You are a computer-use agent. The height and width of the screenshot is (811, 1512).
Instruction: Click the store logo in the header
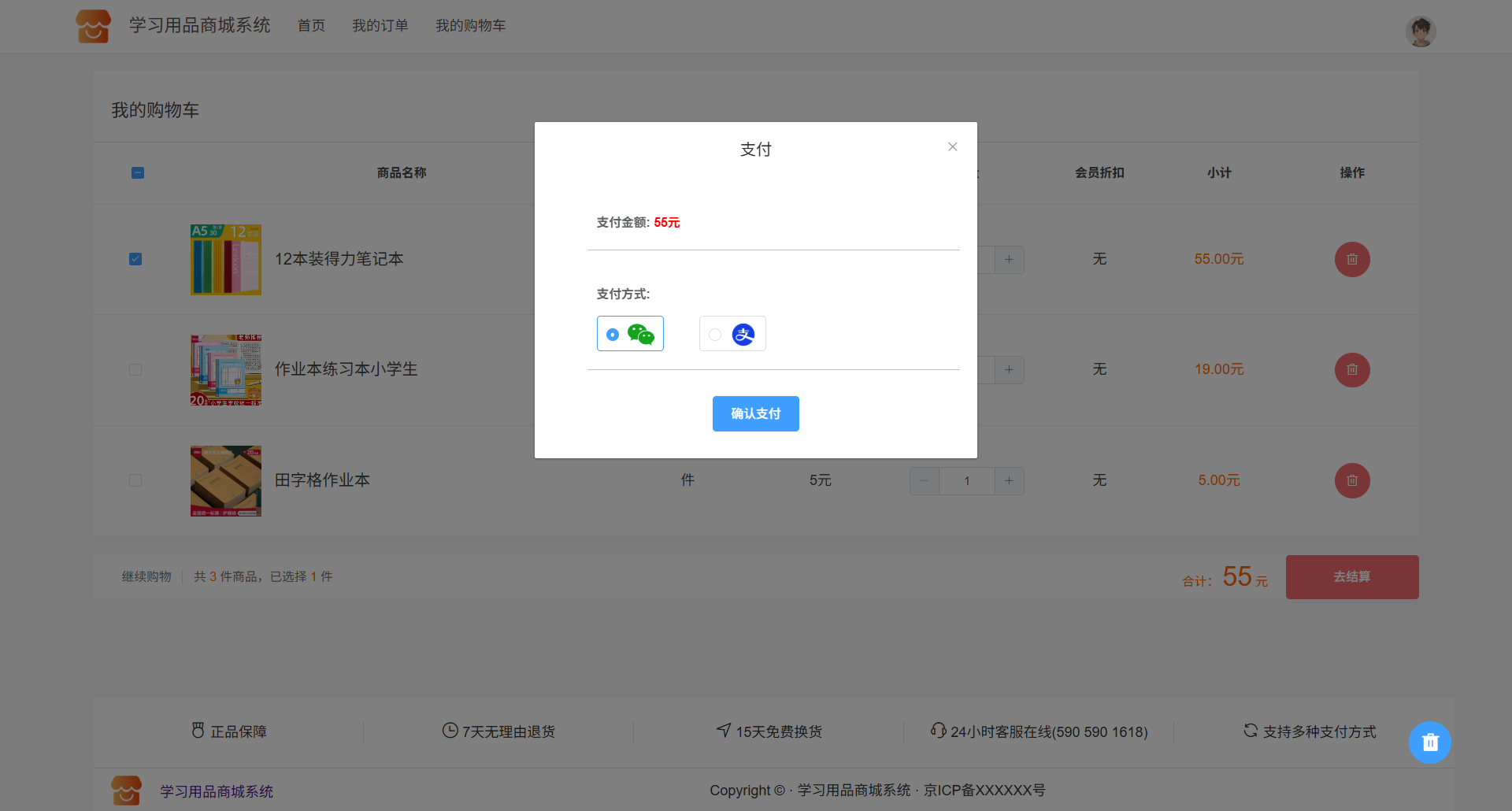[93, 26]
